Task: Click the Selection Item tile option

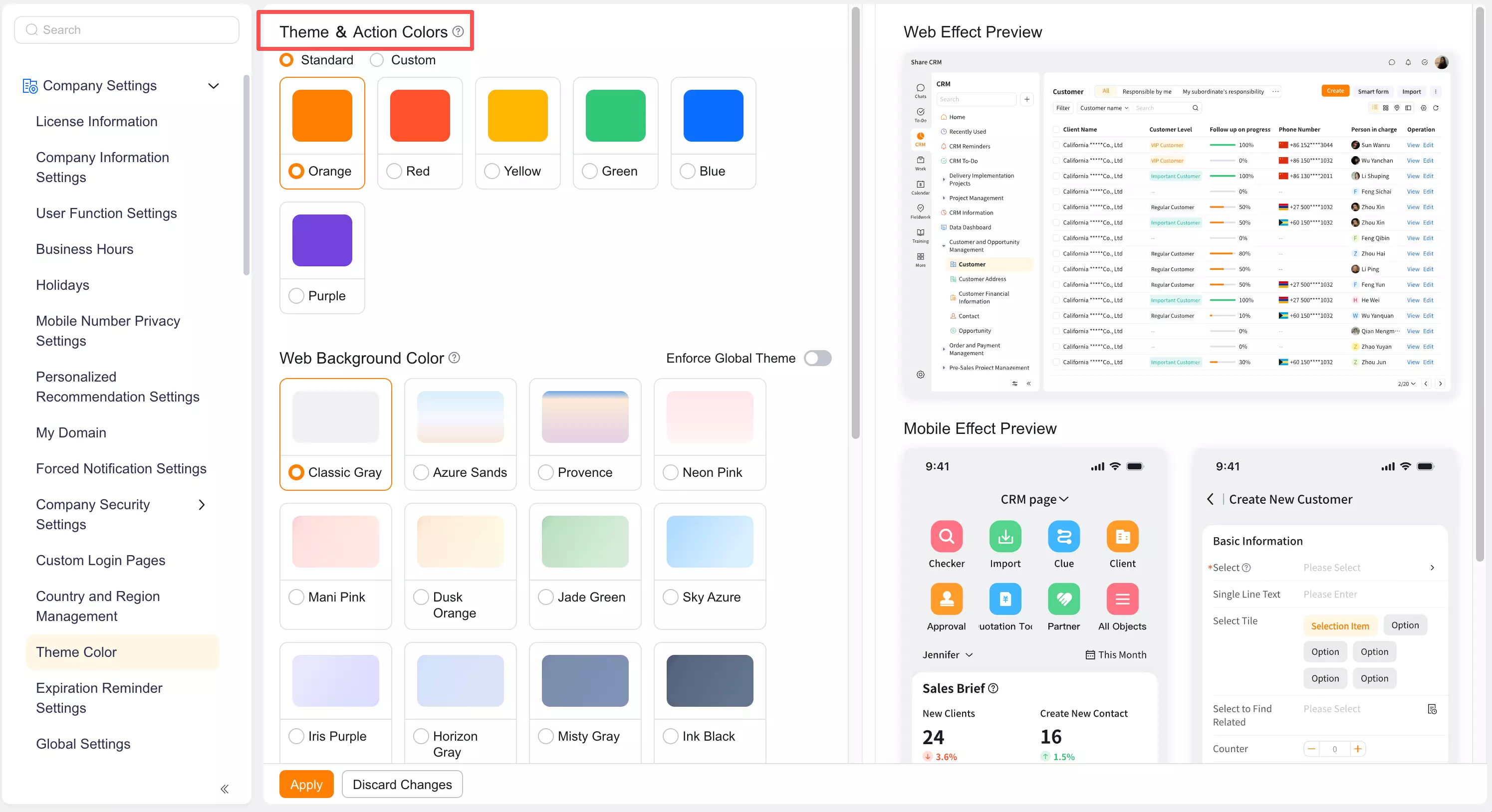Action: tap(1340, 625)
